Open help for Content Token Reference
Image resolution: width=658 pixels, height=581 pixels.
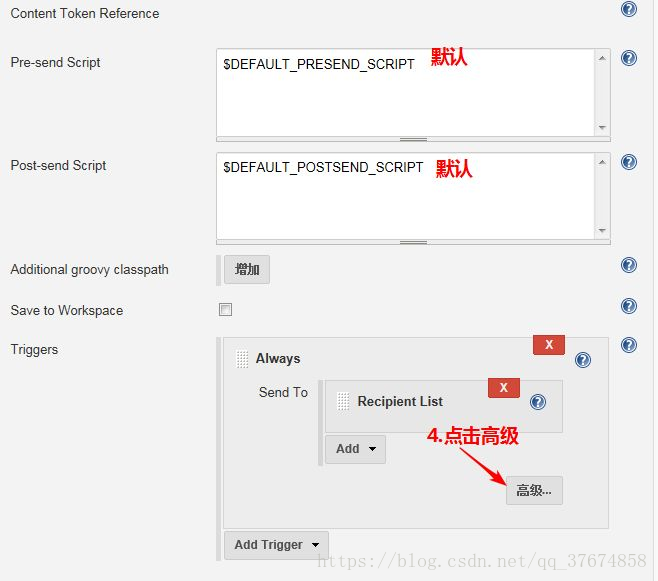point(629,9)
